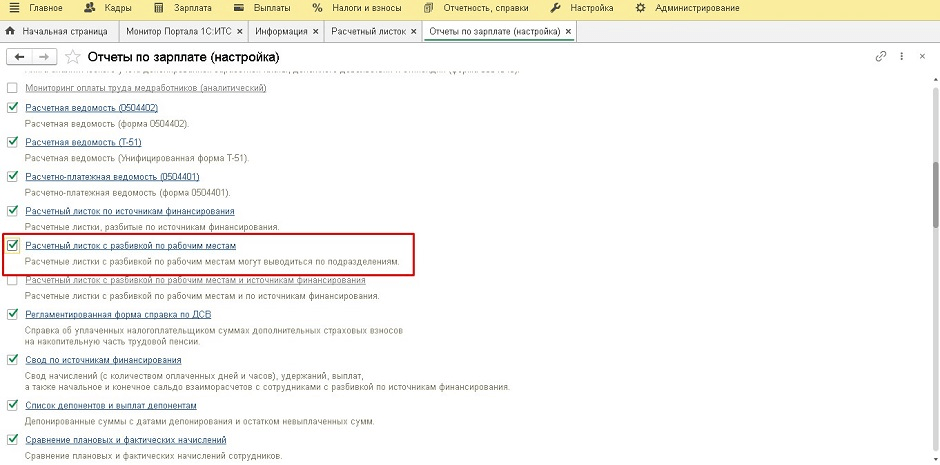Go forward with the right arrow button
Image resolution: width=940 pixels, height=465 pixels.
coord(44,57)
